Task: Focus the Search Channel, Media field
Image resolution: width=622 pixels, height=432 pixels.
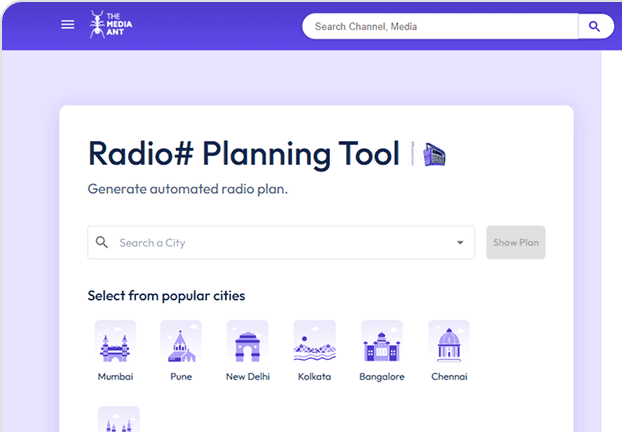Action: (440, 26)
